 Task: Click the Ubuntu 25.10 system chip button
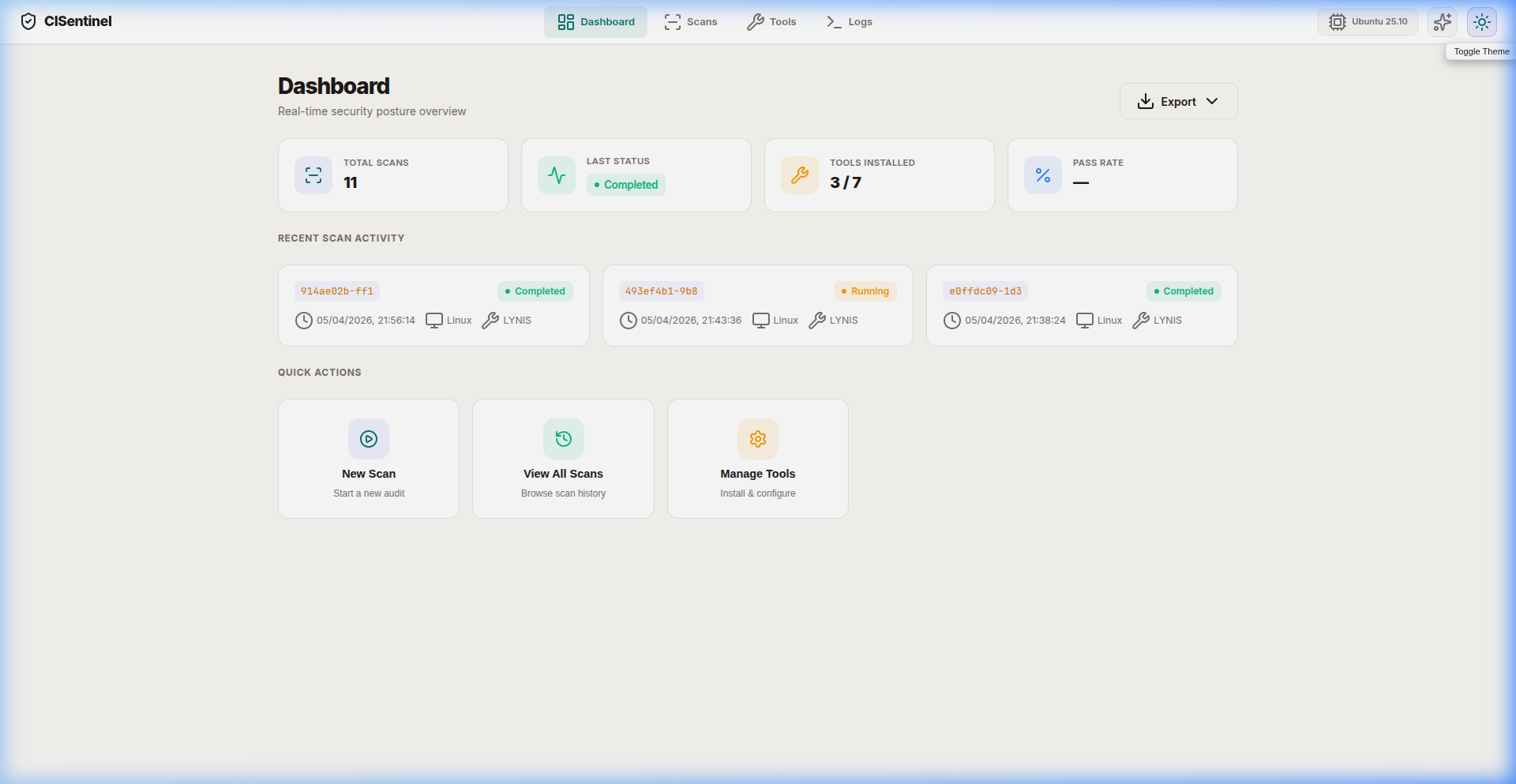(x=1368, y=22)
